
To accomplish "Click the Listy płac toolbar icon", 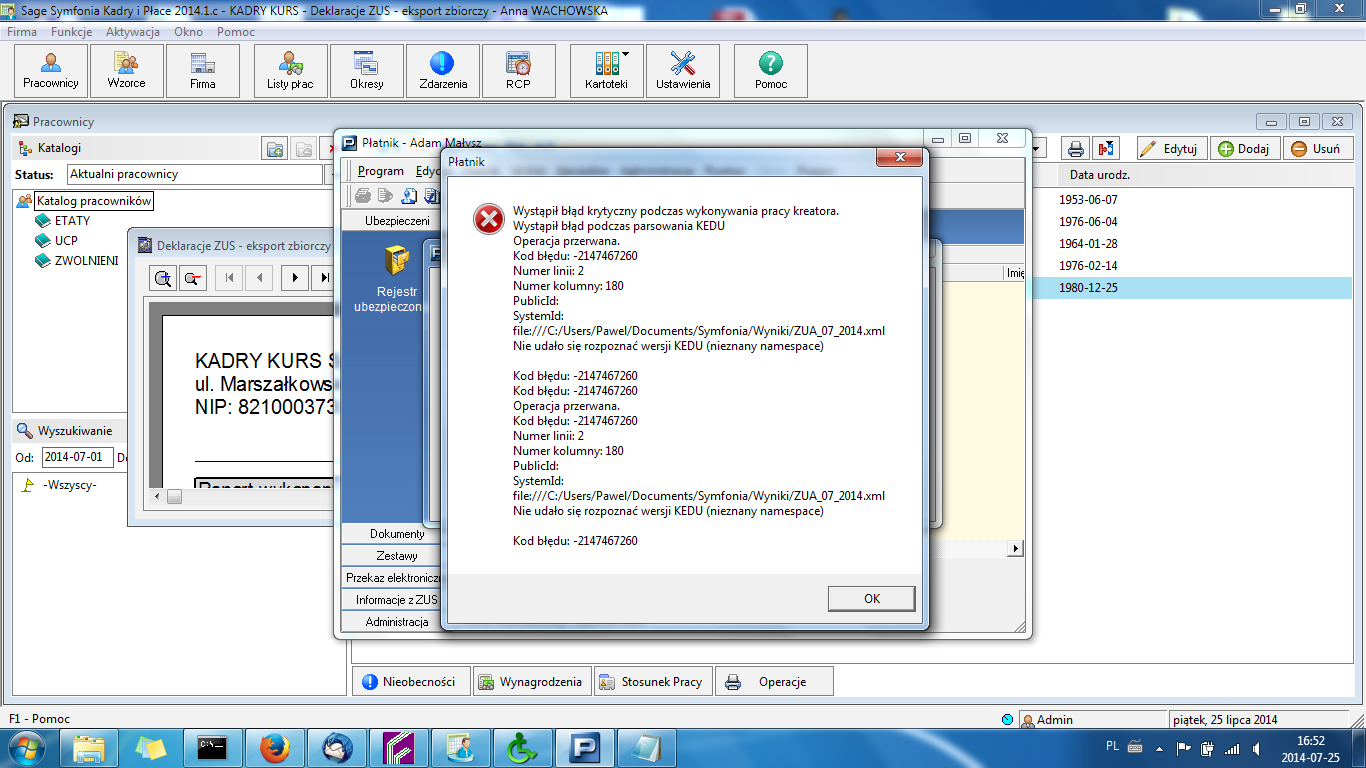I will click(x=290, y=71).
